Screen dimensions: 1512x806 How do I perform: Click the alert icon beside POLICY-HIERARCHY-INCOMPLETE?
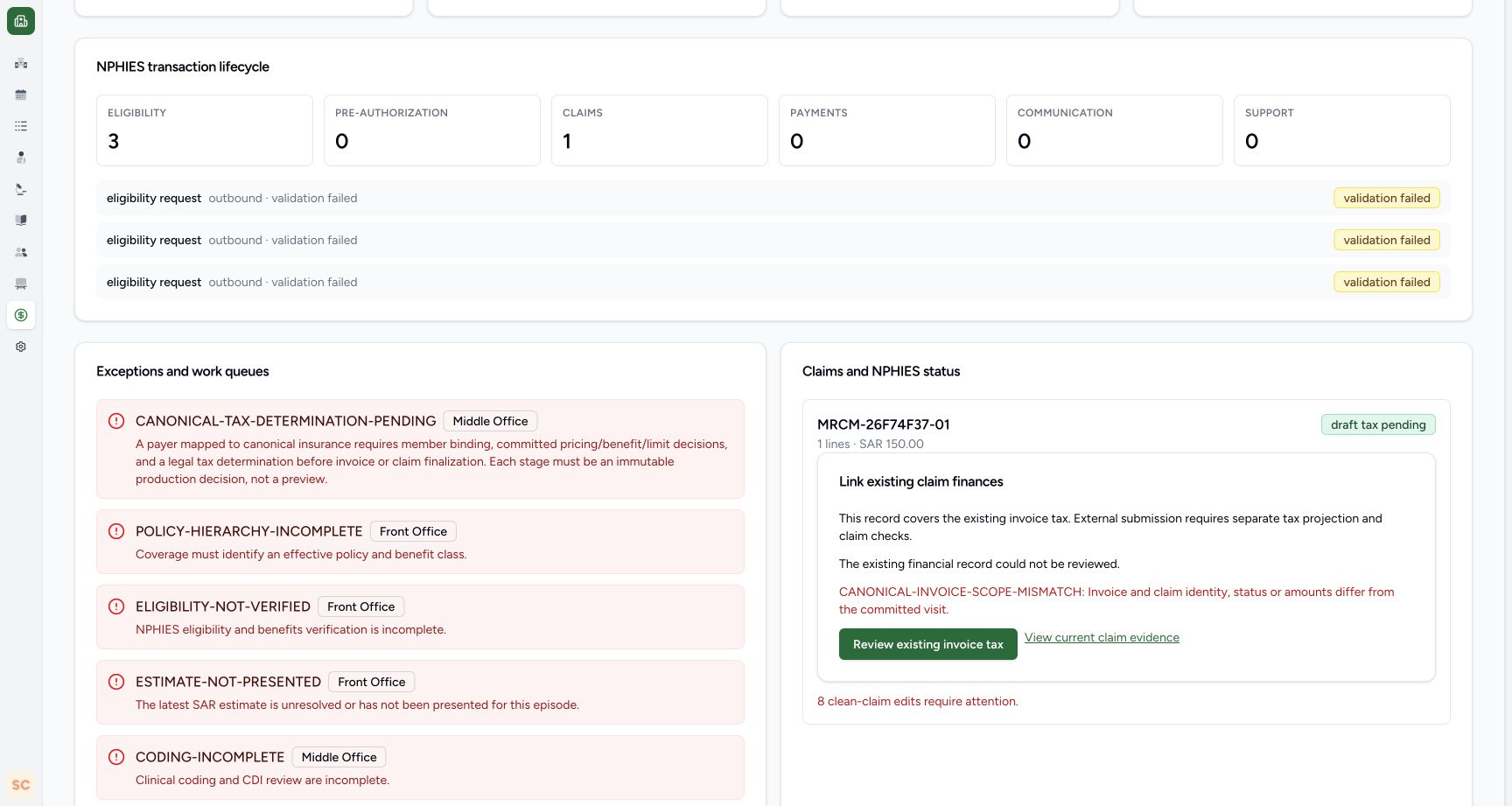(116, 531)
